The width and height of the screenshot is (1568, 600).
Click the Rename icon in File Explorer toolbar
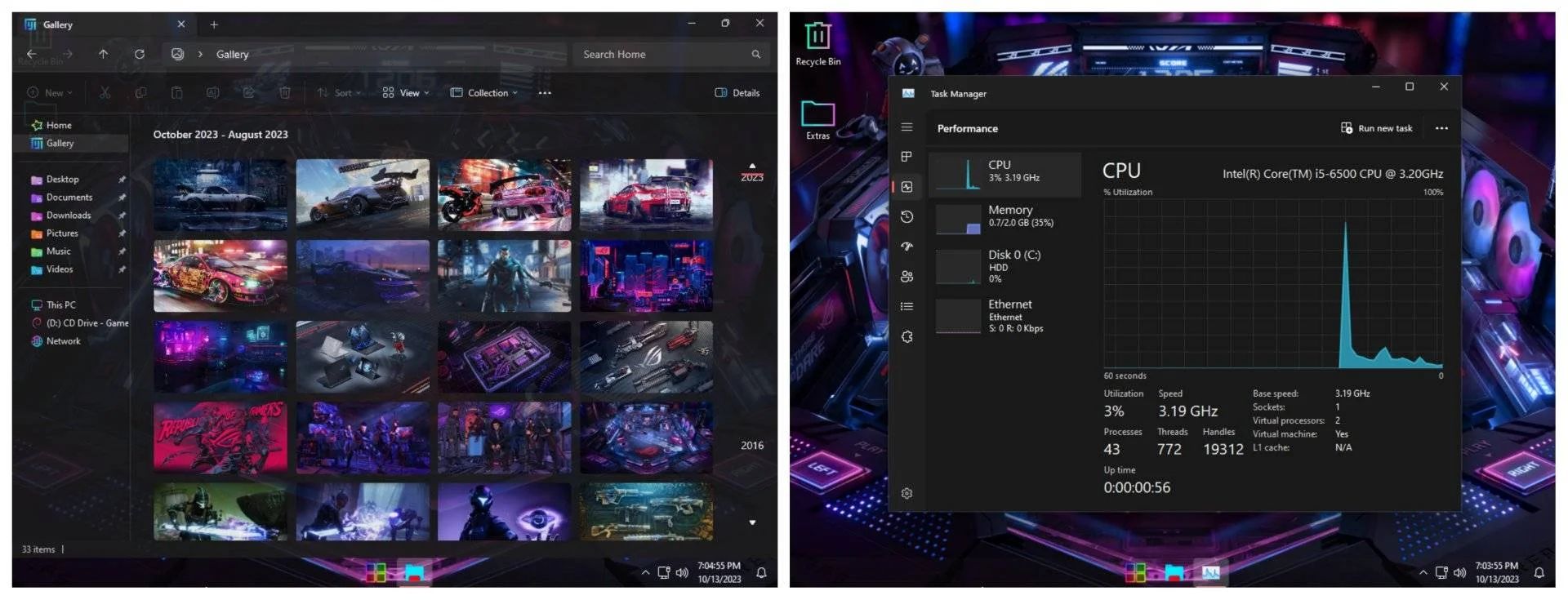tap(213, 93)
